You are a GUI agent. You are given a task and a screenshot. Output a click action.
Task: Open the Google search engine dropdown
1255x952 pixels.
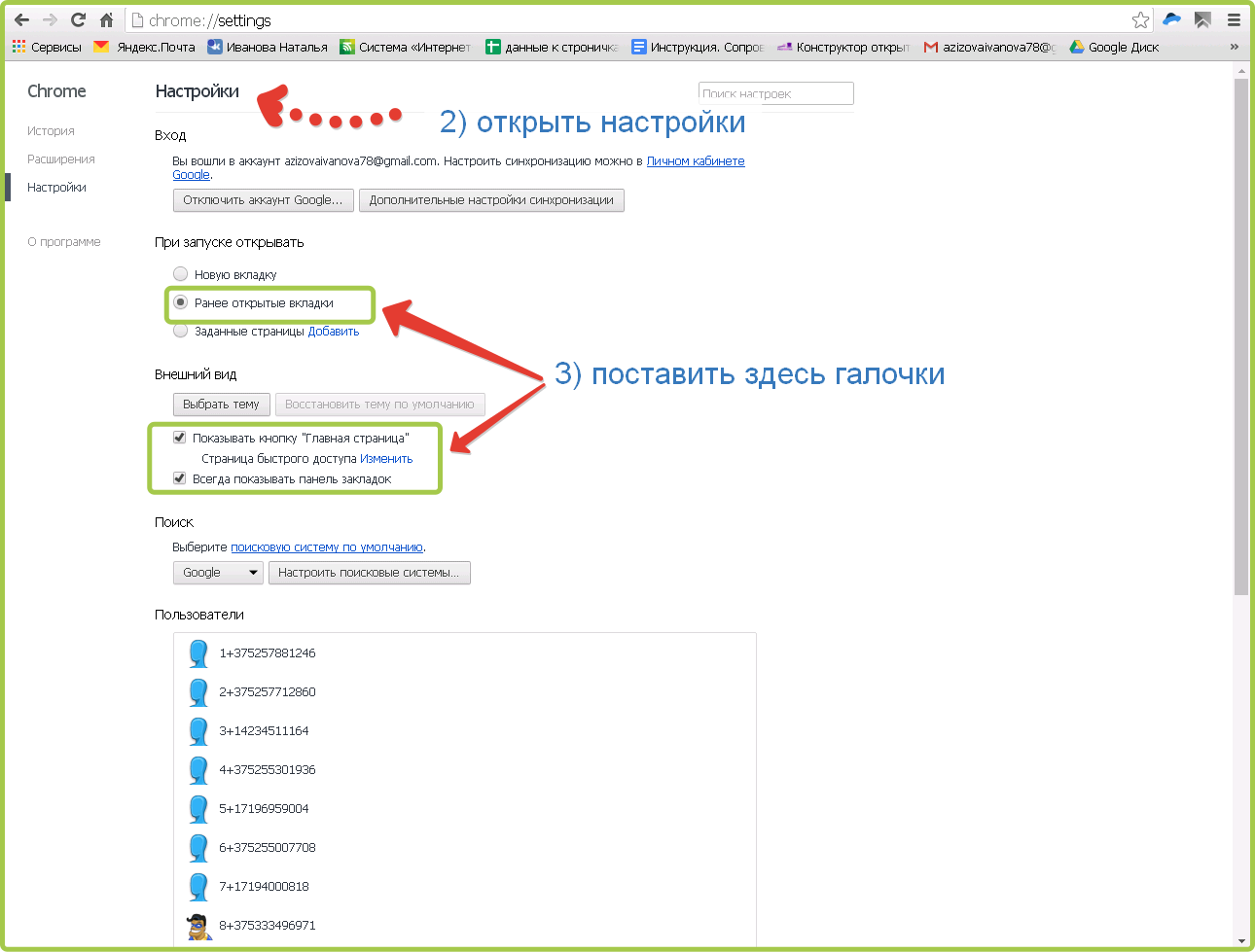point(218,573)
